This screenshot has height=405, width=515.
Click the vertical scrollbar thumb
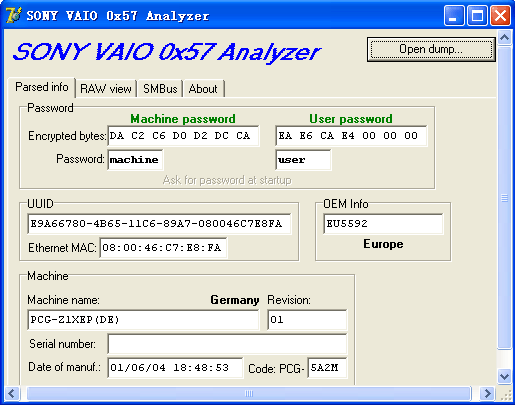tap(504, 198)
